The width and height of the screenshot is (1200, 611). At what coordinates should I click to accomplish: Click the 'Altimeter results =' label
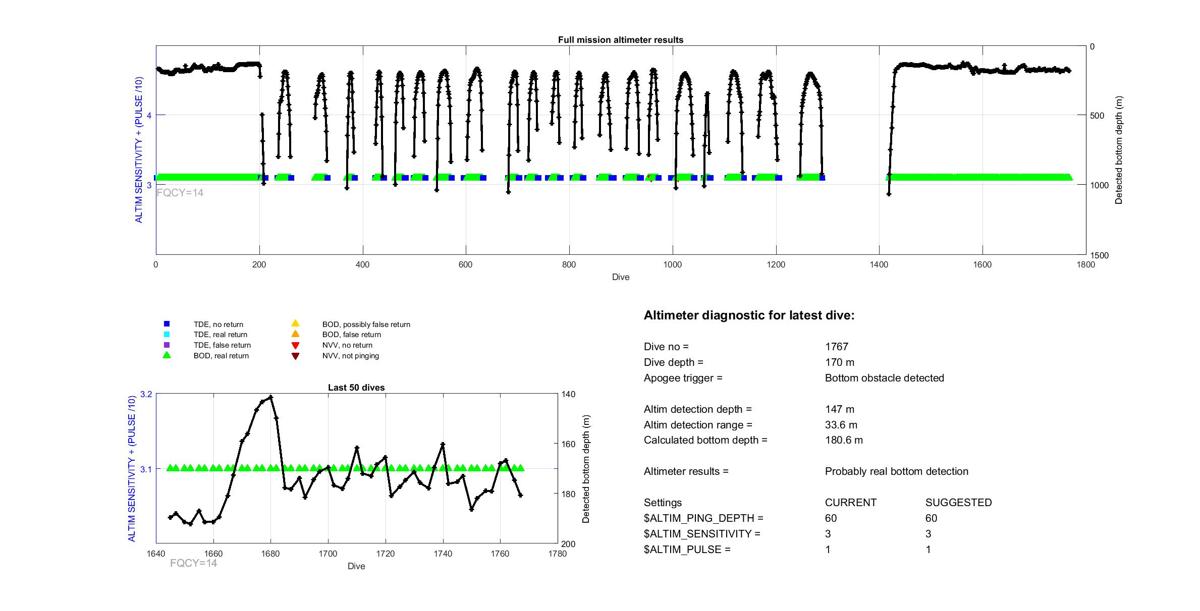click(687, 471)
